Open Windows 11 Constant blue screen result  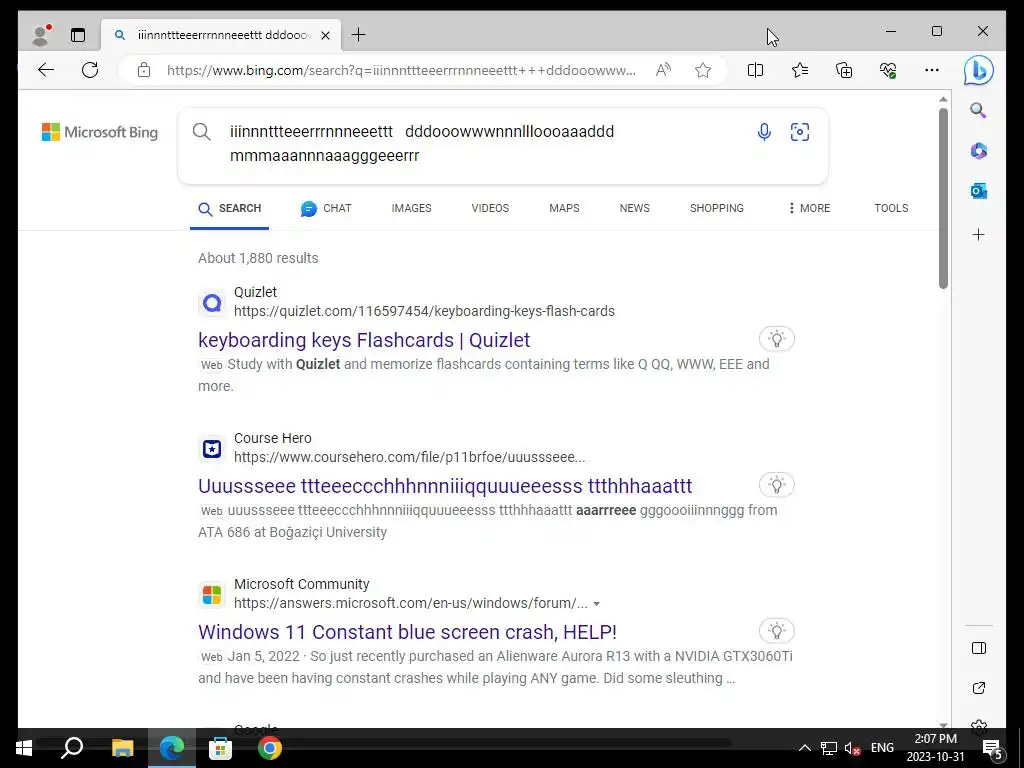tap(407, 632)
